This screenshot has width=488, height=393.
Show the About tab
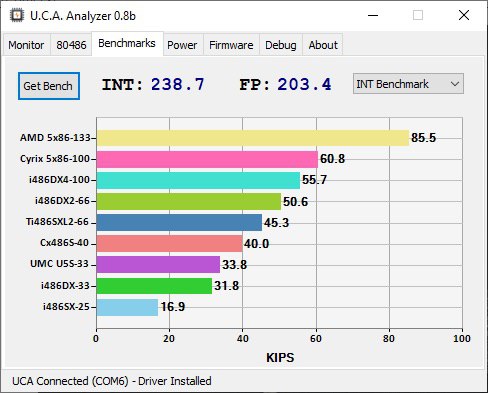click(323, 45)
